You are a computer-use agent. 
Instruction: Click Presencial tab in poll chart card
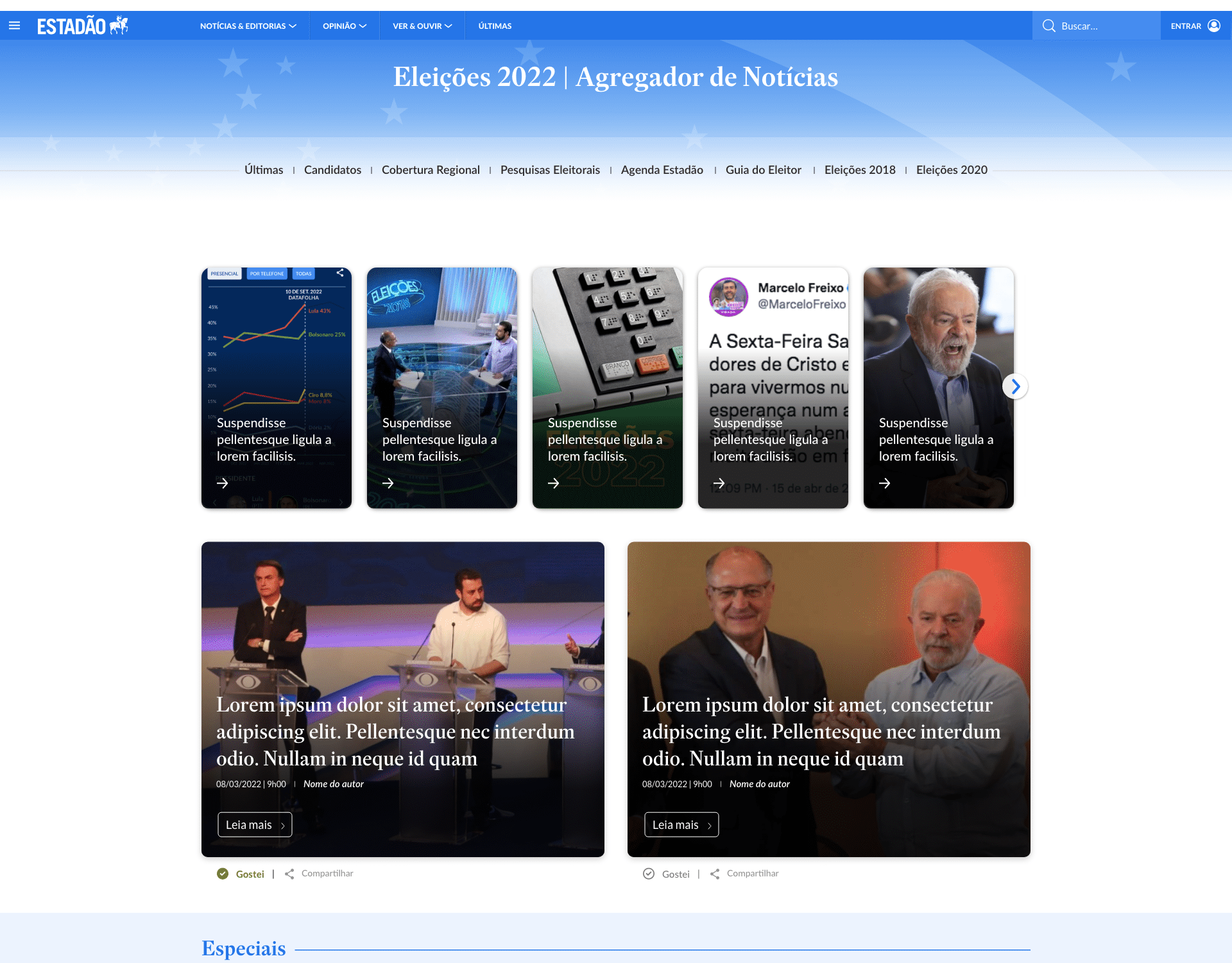click(x=225, y=273)
